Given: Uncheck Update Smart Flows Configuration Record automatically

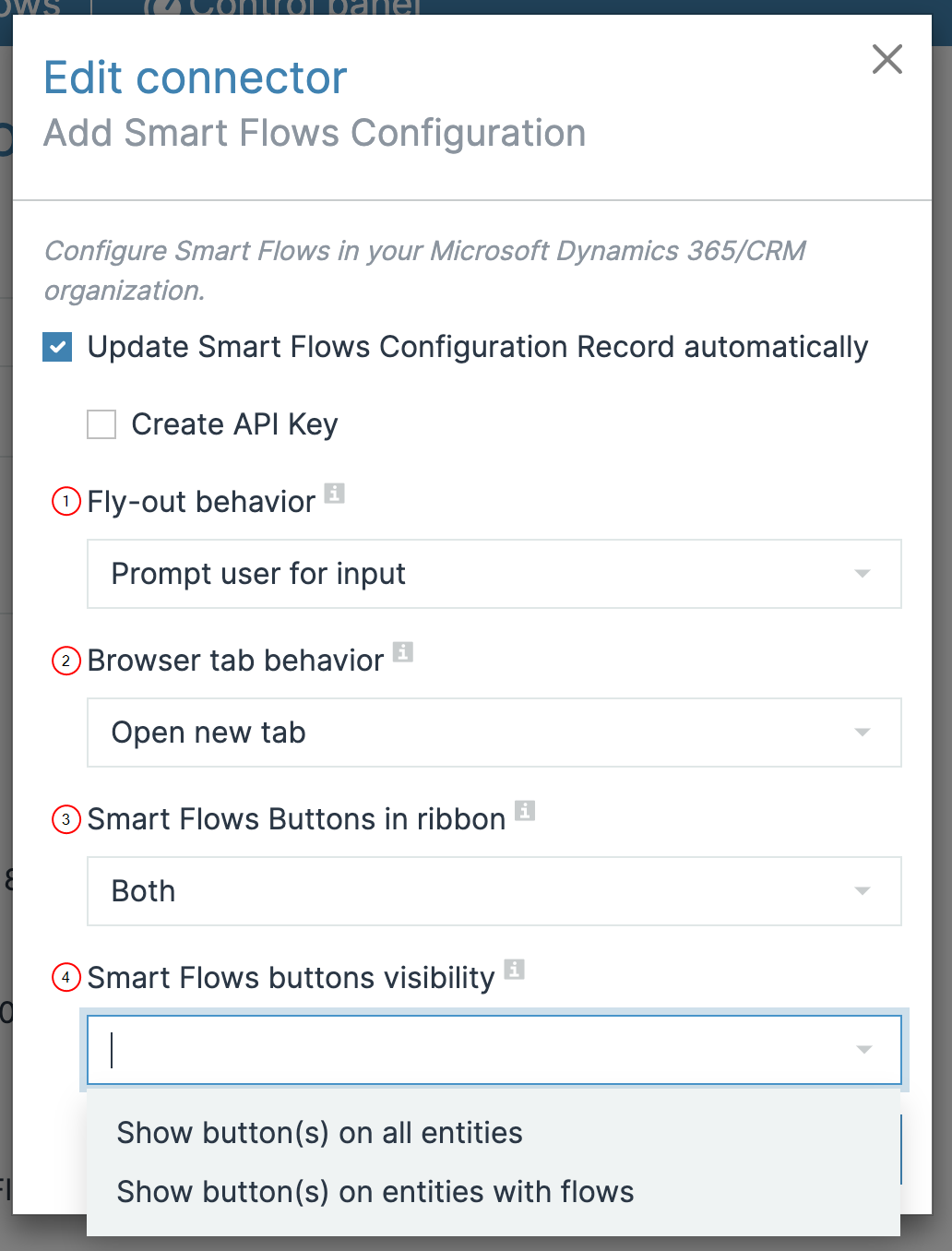Looking at the screenshot, I should click(x=57, y=348).
